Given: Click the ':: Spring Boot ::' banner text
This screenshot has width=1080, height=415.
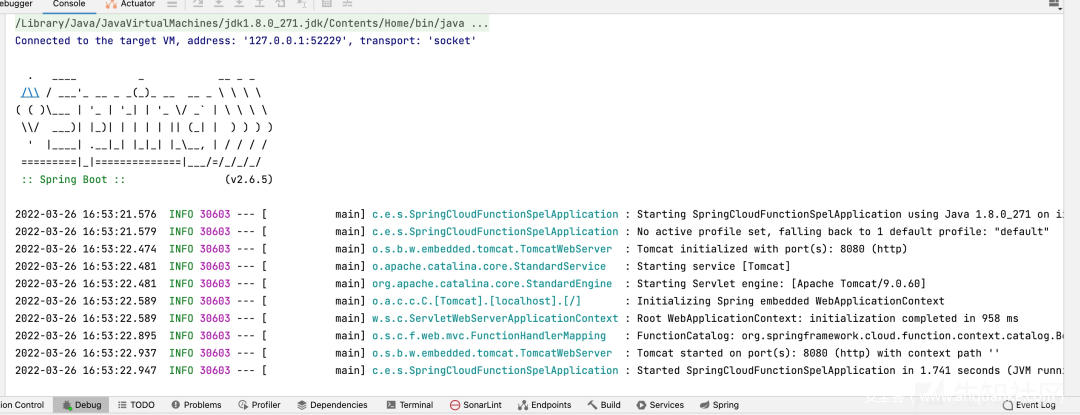Looking at the screenshot, I should click(x=73, y=180).
